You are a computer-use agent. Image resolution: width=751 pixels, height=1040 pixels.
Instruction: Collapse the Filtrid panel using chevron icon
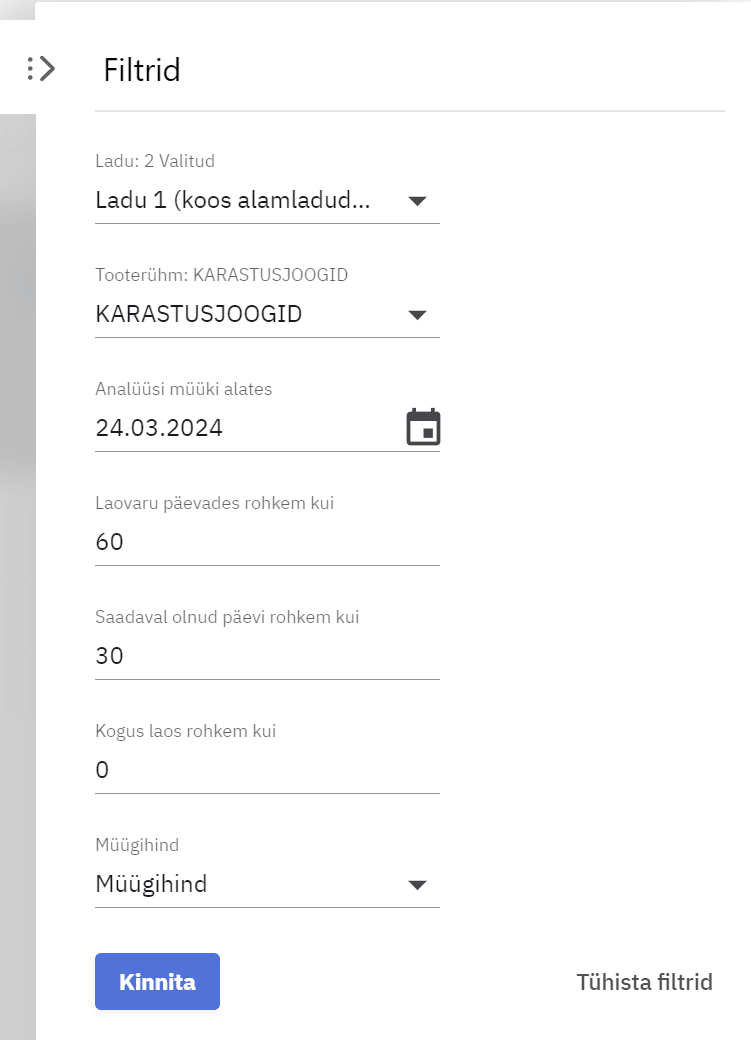coord(42,69)
